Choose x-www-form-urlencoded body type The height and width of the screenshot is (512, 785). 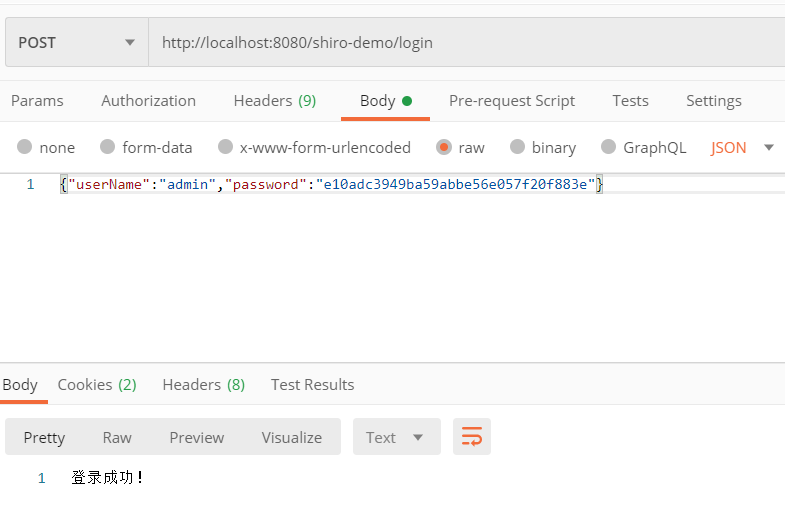pos(226,147)
